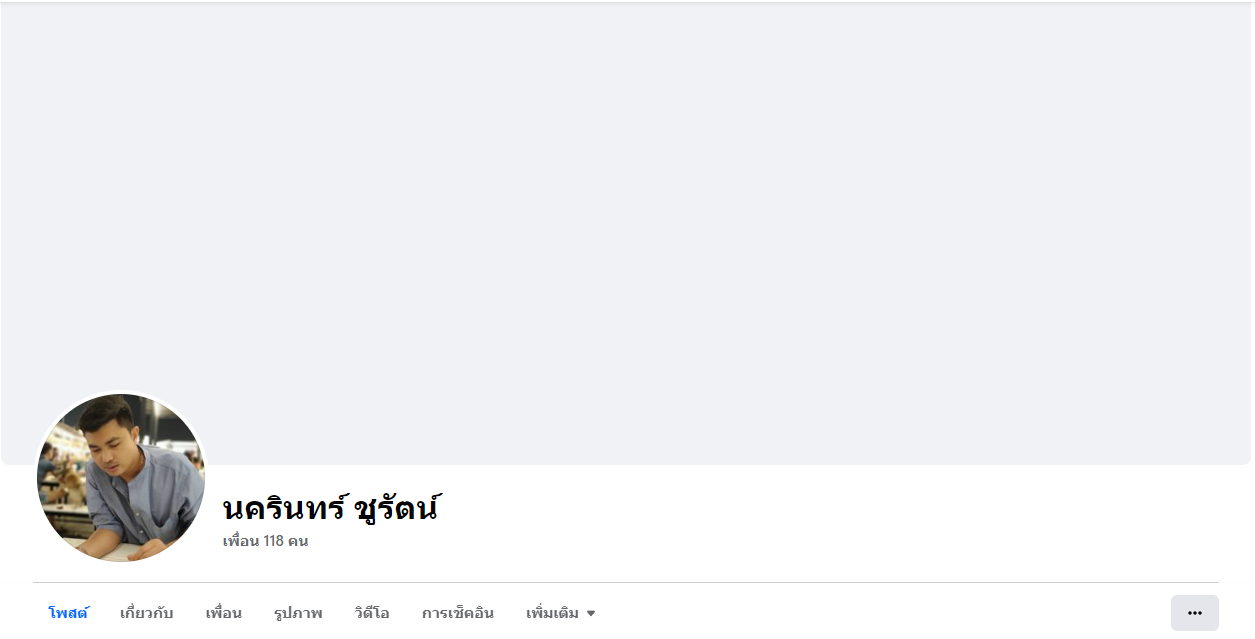Open the About section labeled เกี่ยวกับ

[146, 613]
